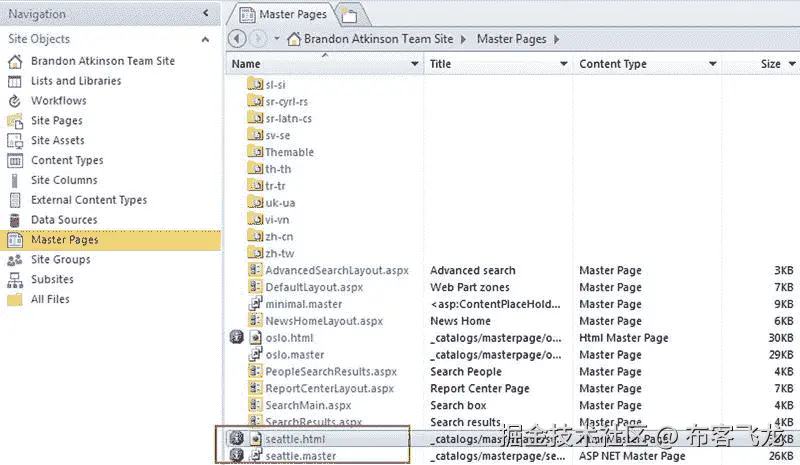Click the status icon beside oslo.html
Viewport: 800px width, 465px height.
[236, 337]
